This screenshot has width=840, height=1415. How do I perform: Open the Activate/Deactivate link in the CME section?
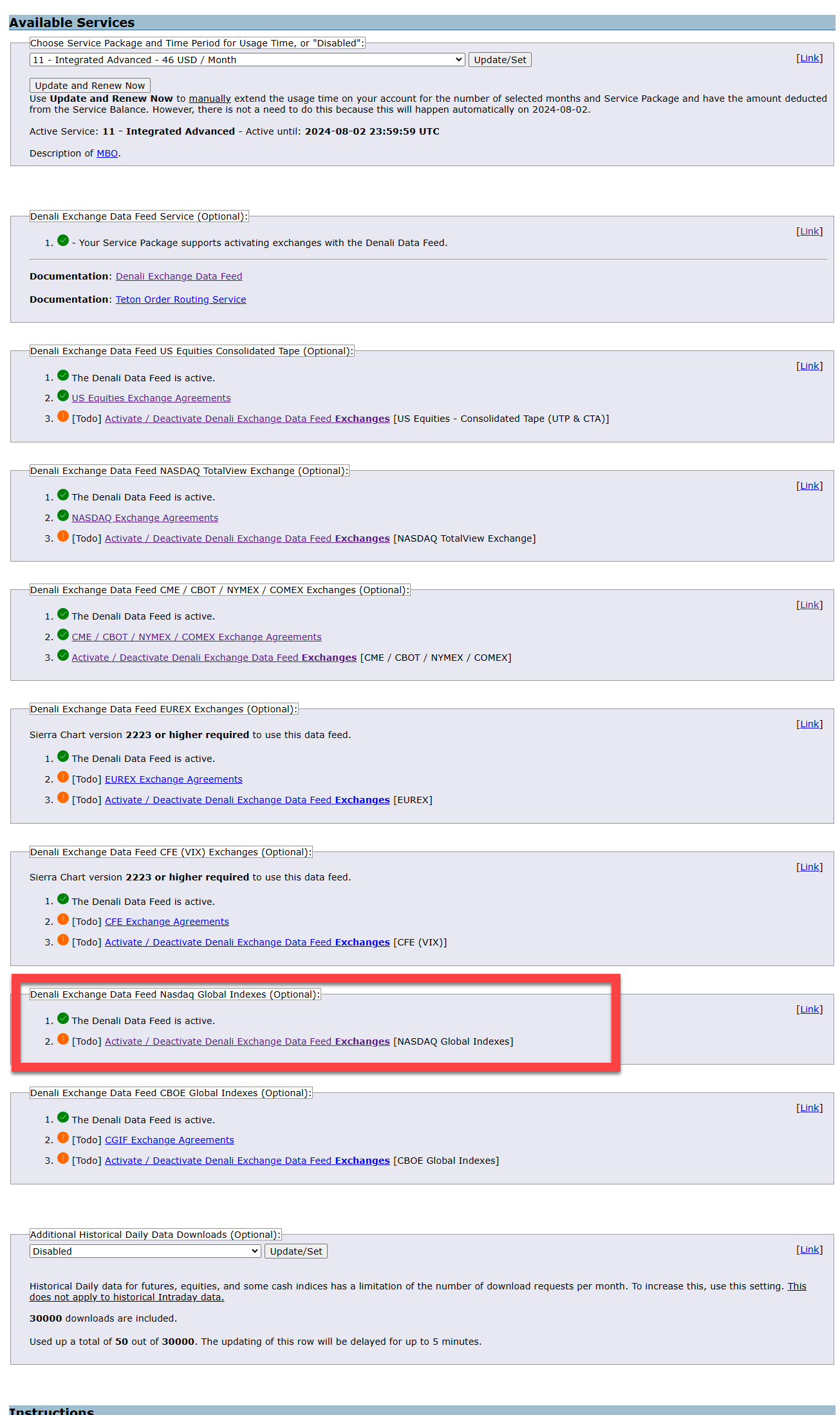pos(214,658)
